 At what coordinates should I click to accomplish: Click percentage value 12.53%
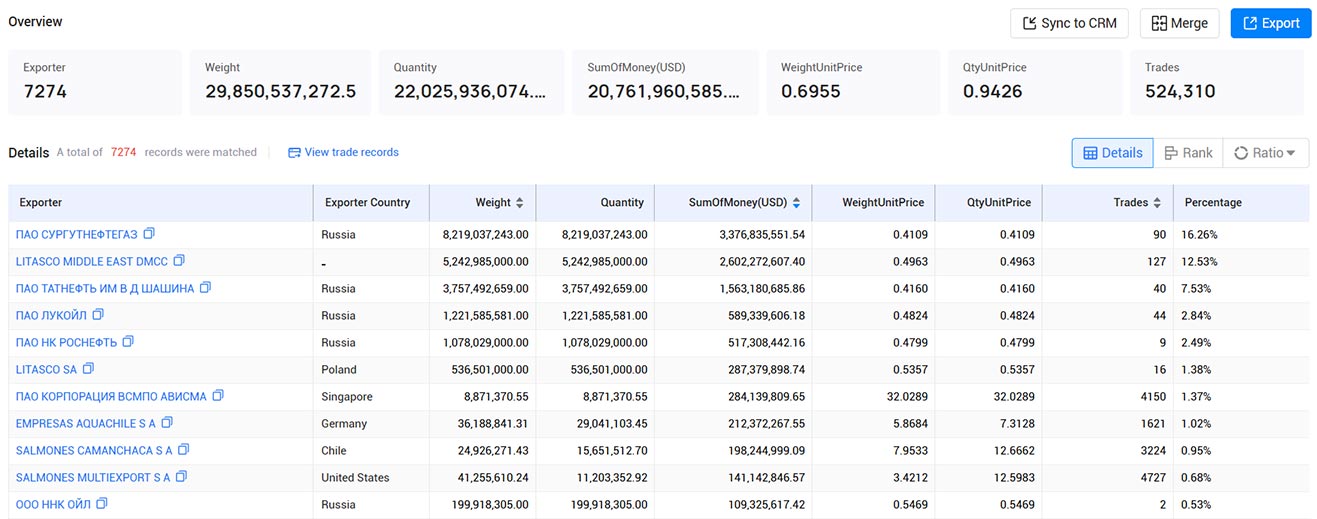point(1199,261)
